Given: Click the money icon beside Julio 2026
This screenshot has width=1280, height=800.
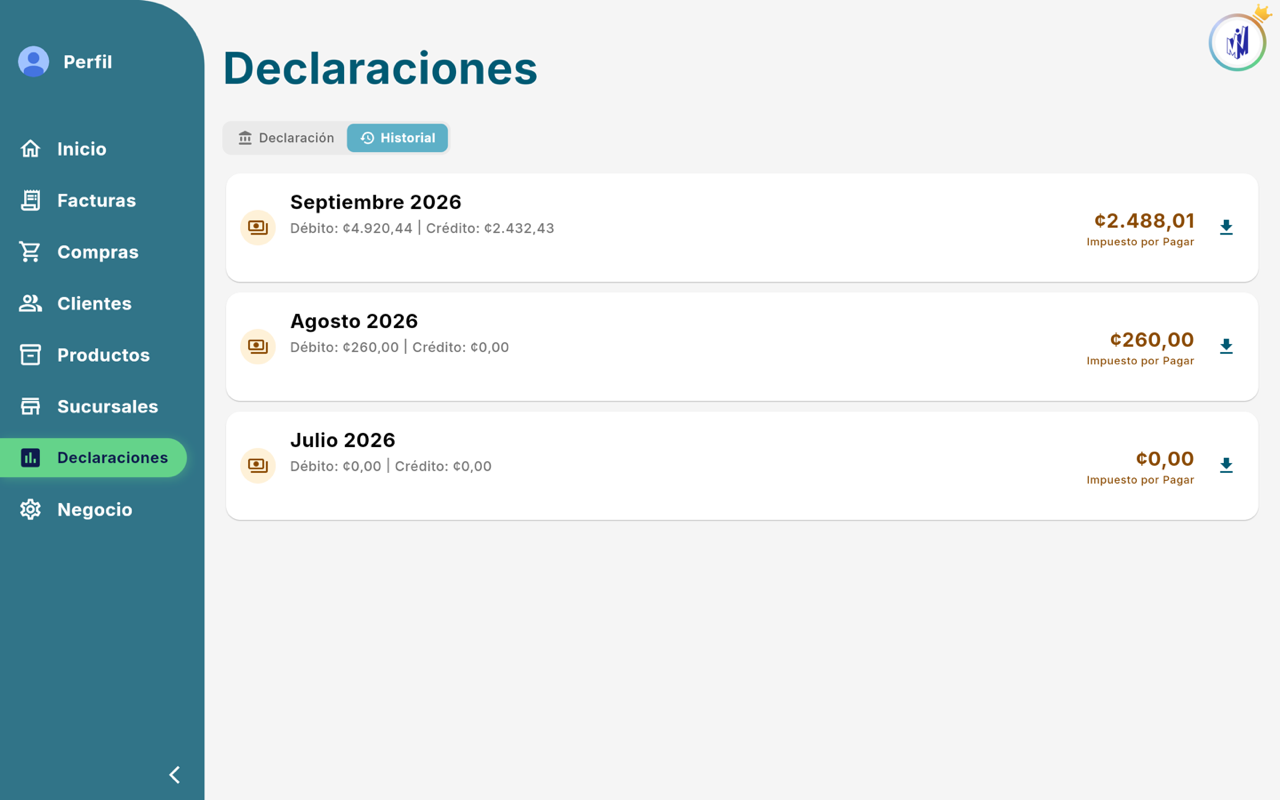Looking at the screenshot, I should point(258,465).
